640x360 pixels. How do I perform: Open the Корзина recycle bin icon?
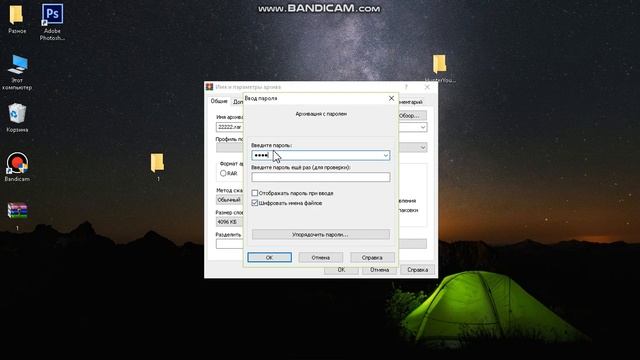pyautogui.click(x=17, y=118)
